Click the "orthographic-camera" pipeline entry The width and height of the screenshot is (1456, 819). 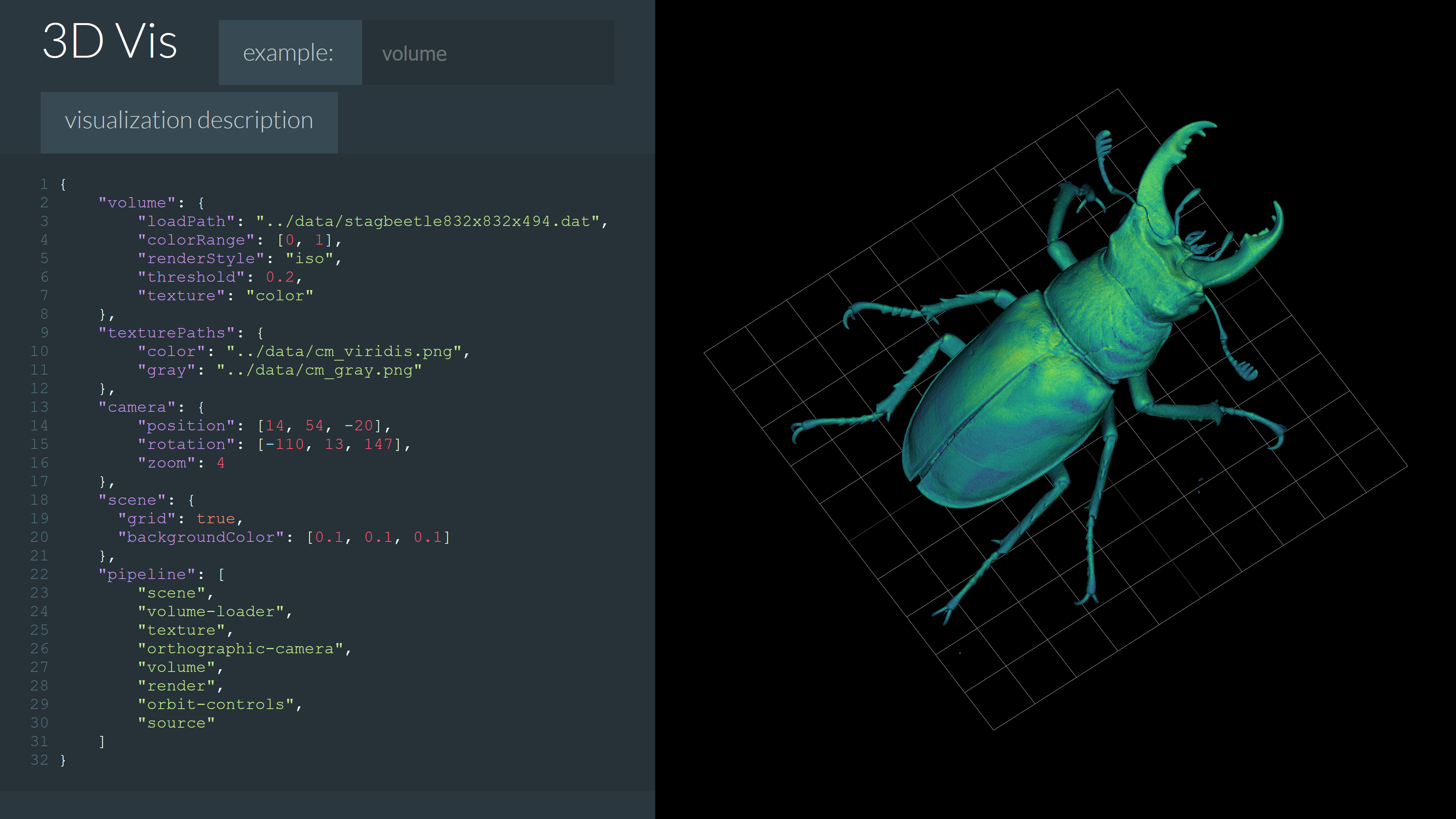pyautogui.click(x=241, y=649)
